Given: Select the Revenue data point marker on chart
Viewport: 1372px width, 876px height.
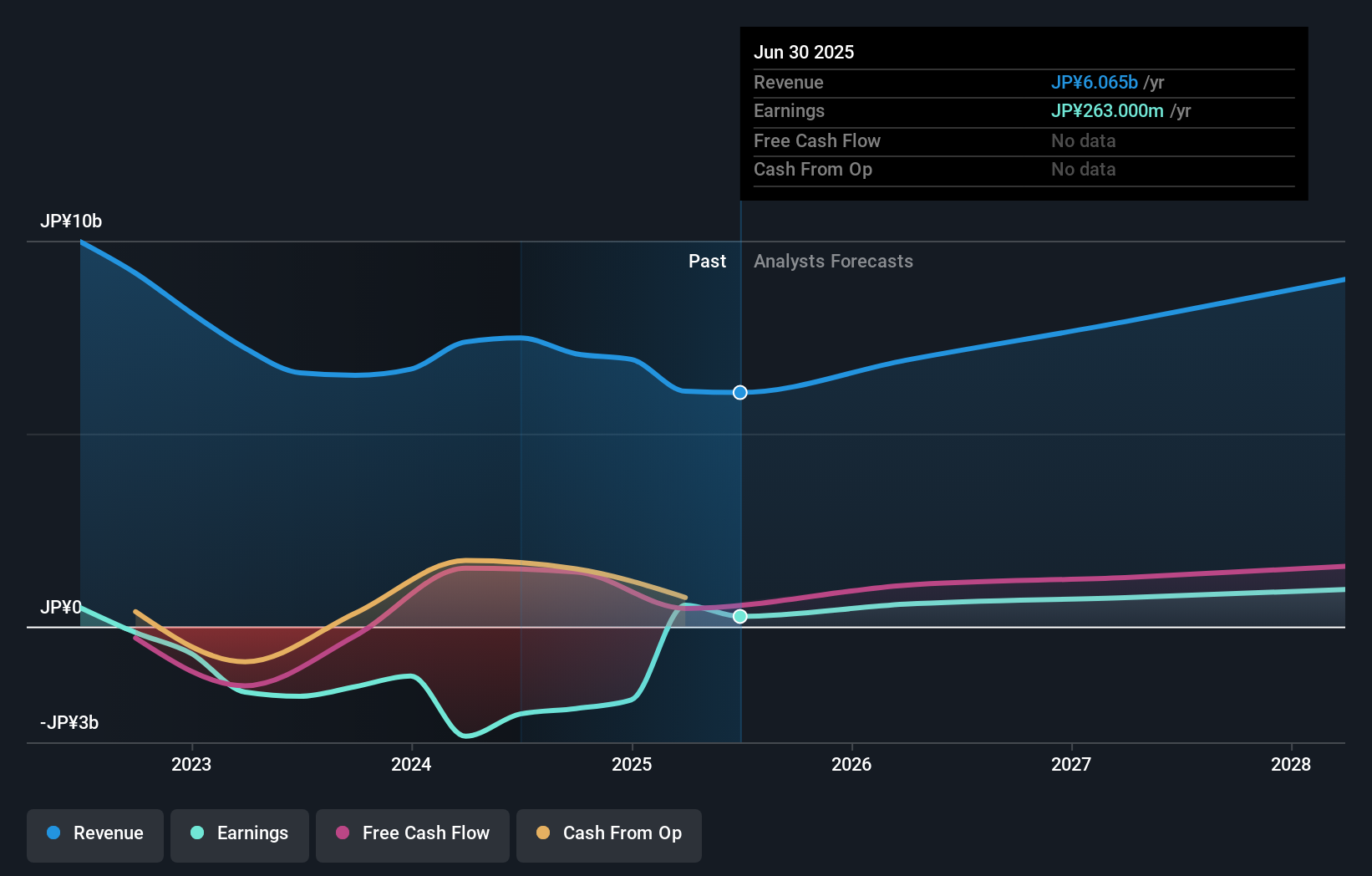Looking at the screenshot, I should coord(739,392).
